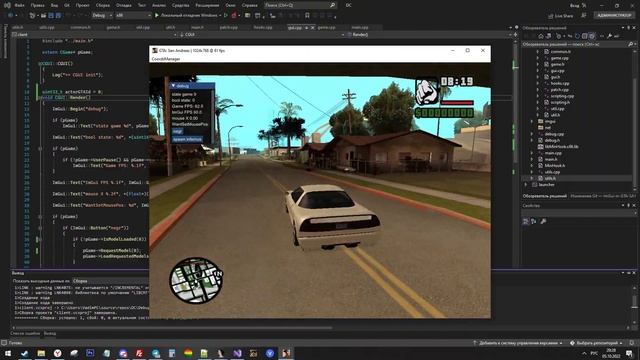640x360 pixels.
Task: Click the Solution Explorer search magnifier icon
Action: point(630,44)
